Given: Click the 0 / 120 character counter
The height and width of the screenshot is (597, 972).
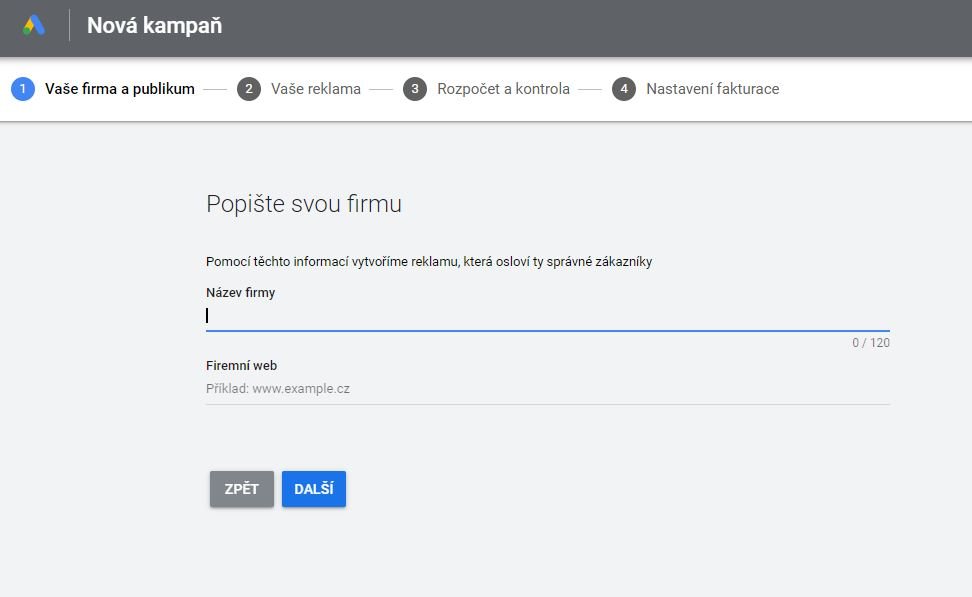Looking at the screenshot, I should coord(870,343).
